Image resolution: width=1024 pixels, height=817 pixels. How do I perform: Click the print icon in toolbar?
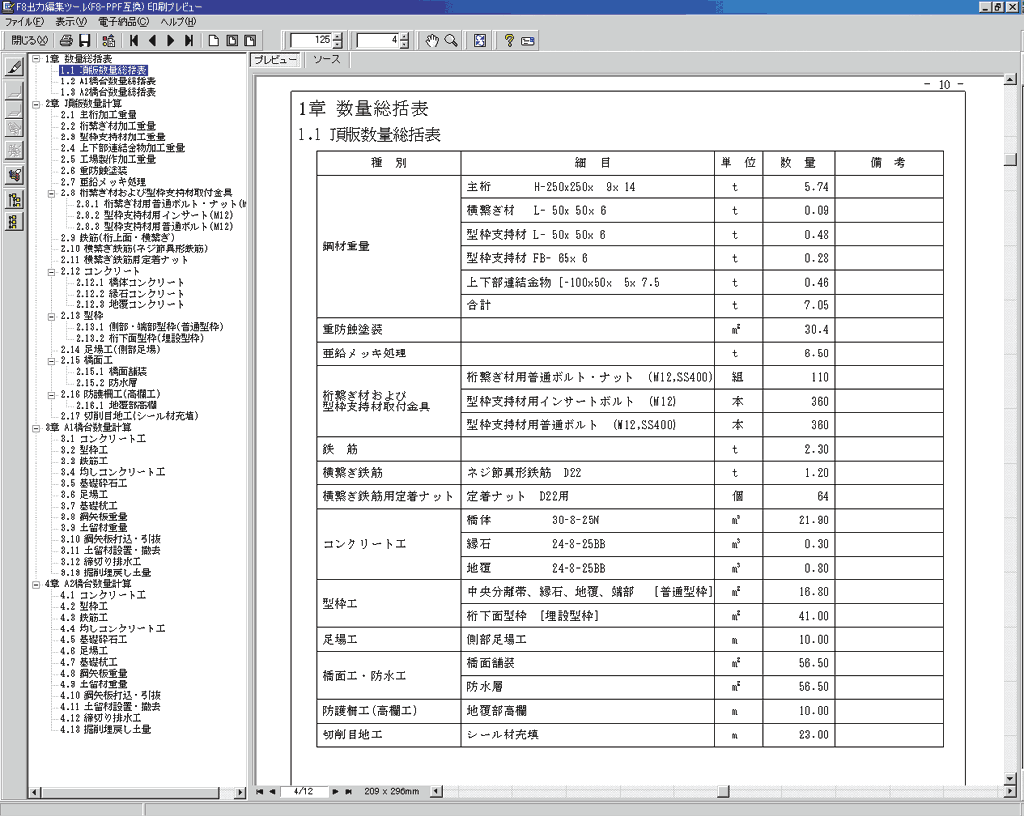click(x=65, y=40)
